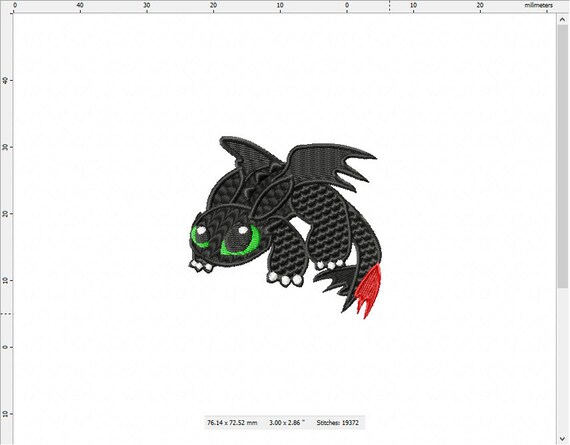The width and height of the screenshot is (570, 445).
Task: Click the 3.00 x 2.86 inch size readout
Action: (286, 423)
